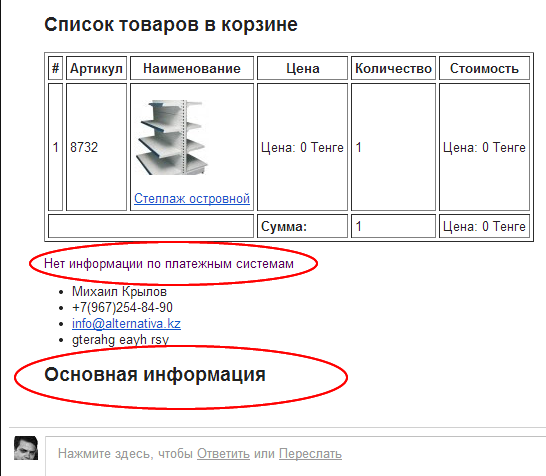
Task: Select the Наименование column header
Action: [x=192, y=68]
